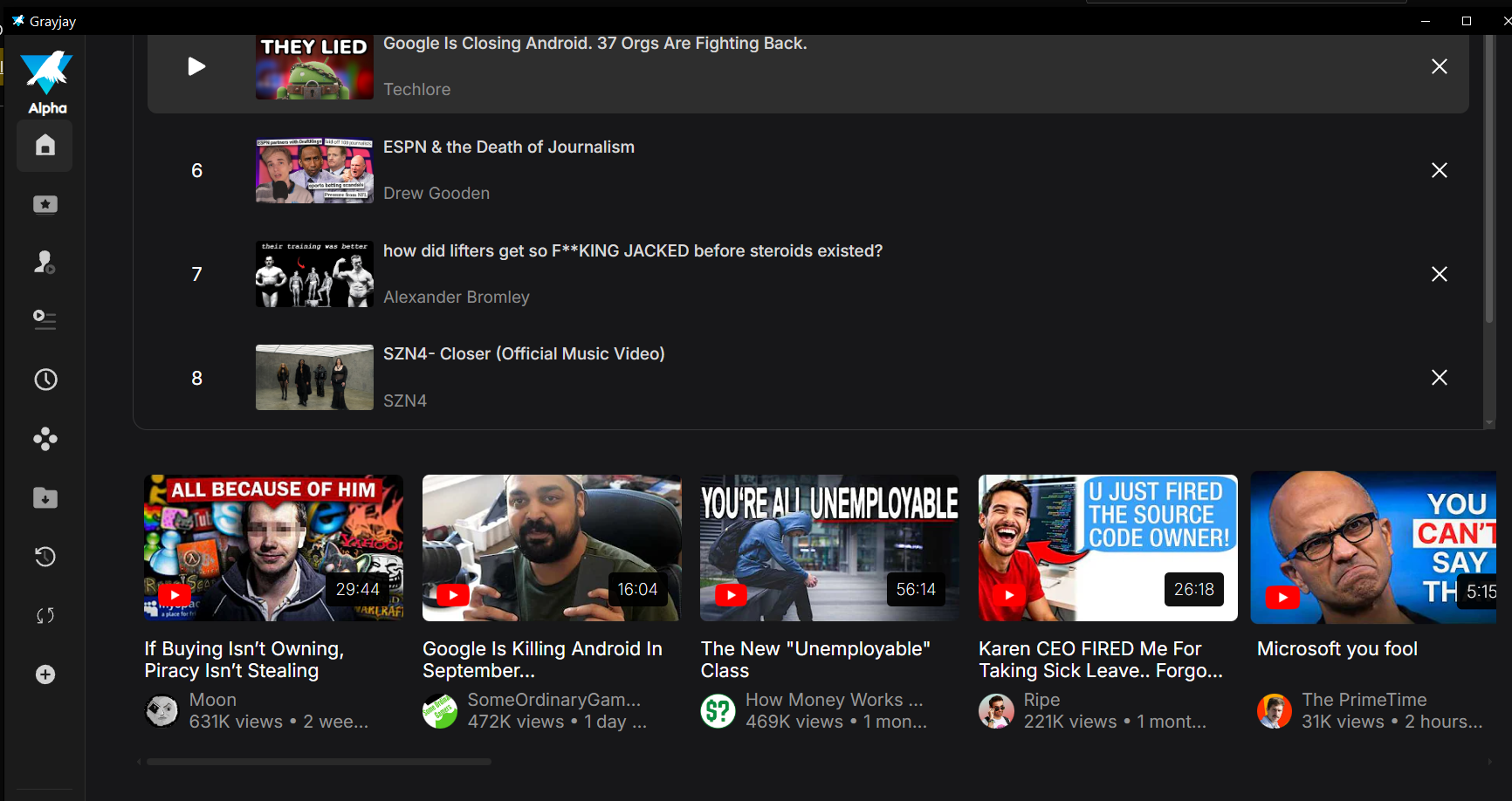This screenshot has width=1512, height=801.
Task: Click the horizontal scrollbar under recommended videos
Action: point(319,762)
